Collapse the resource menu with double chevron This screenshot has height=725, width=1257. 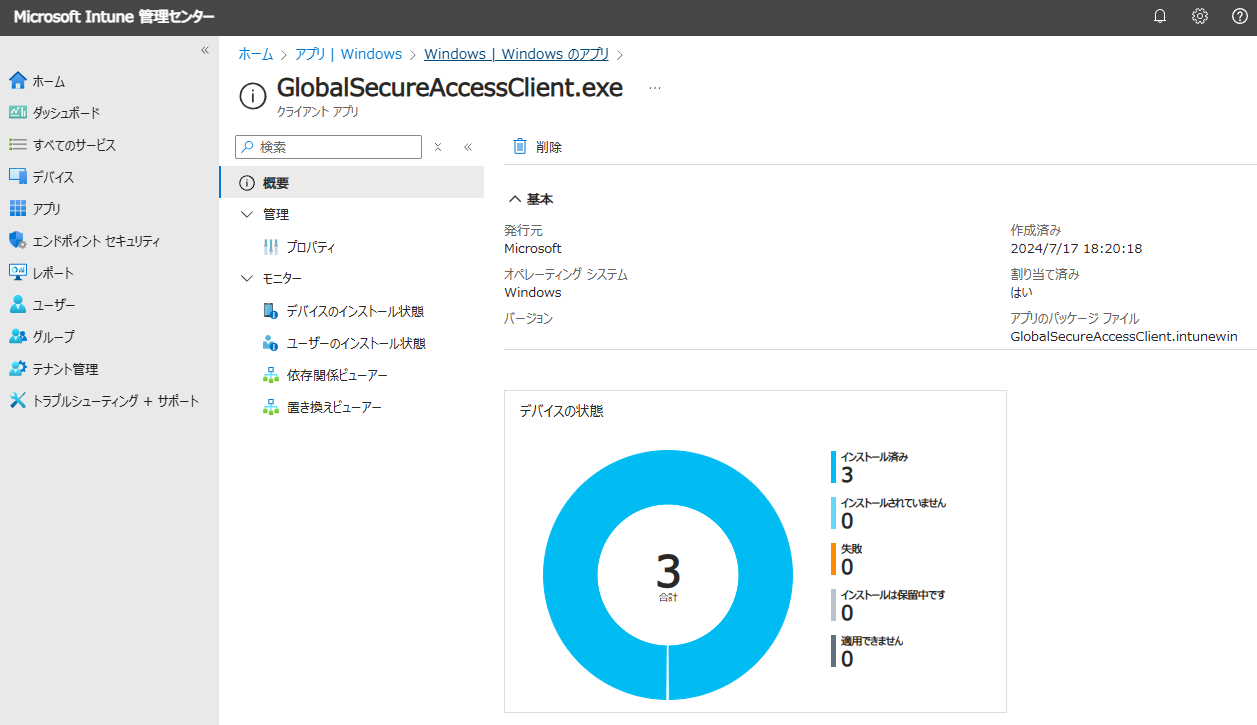tap(468, 147)
